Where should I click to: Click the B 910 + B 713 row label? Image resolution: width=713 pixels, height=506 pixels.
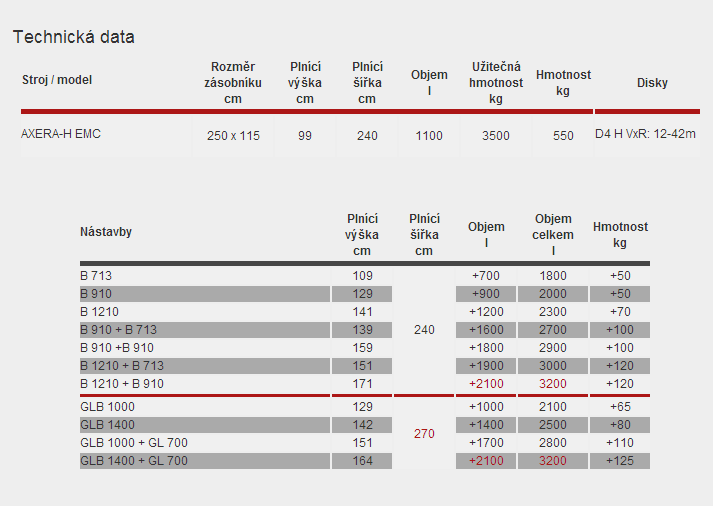pos(118,330)
